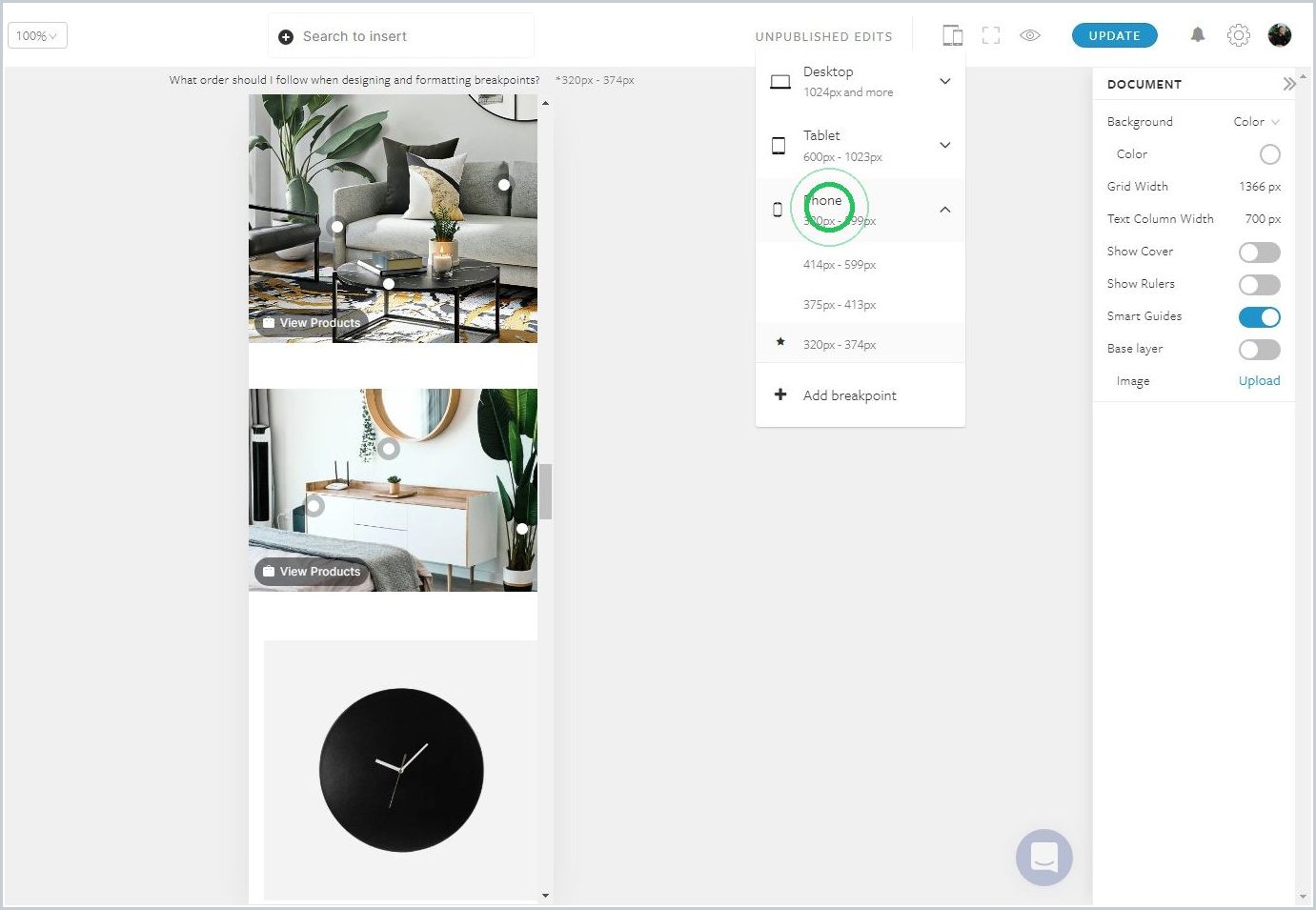This screenshot has height=910, width=1316.
Task: Click the plus icon beside Add breakpoint
Action: 780,394
